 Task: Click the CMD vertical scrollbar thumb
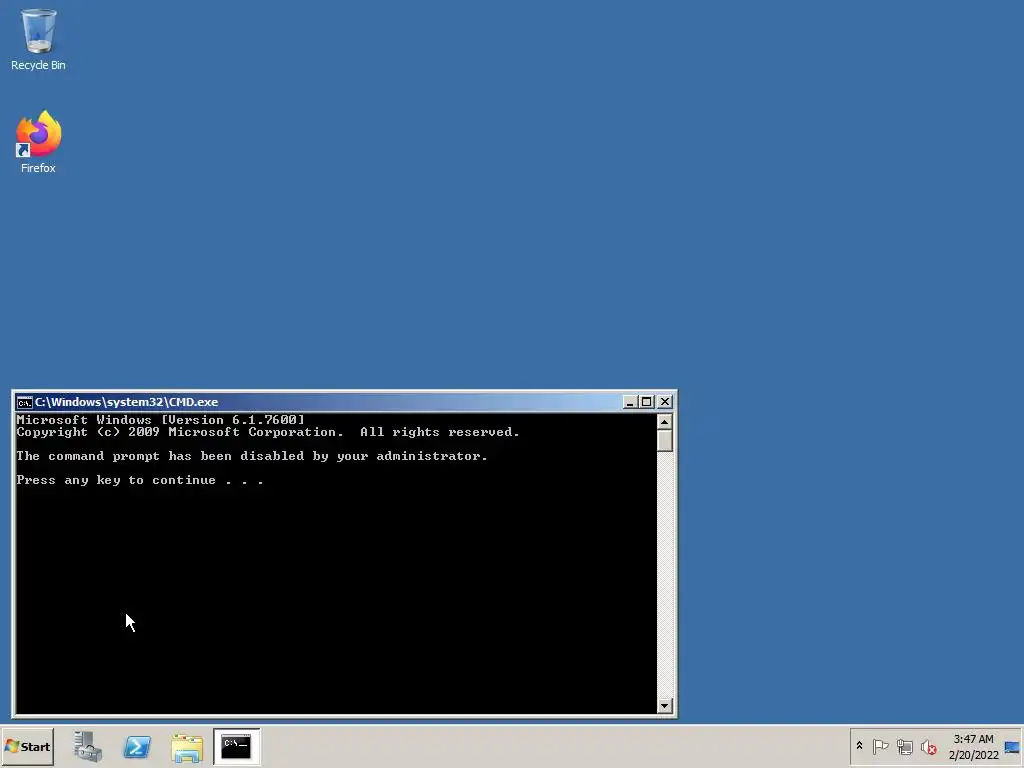coord(664,441)
